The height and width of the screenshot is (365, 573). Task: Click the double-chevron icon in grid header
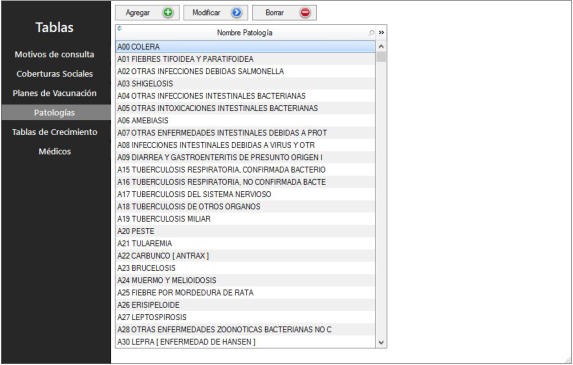[382, 33]
